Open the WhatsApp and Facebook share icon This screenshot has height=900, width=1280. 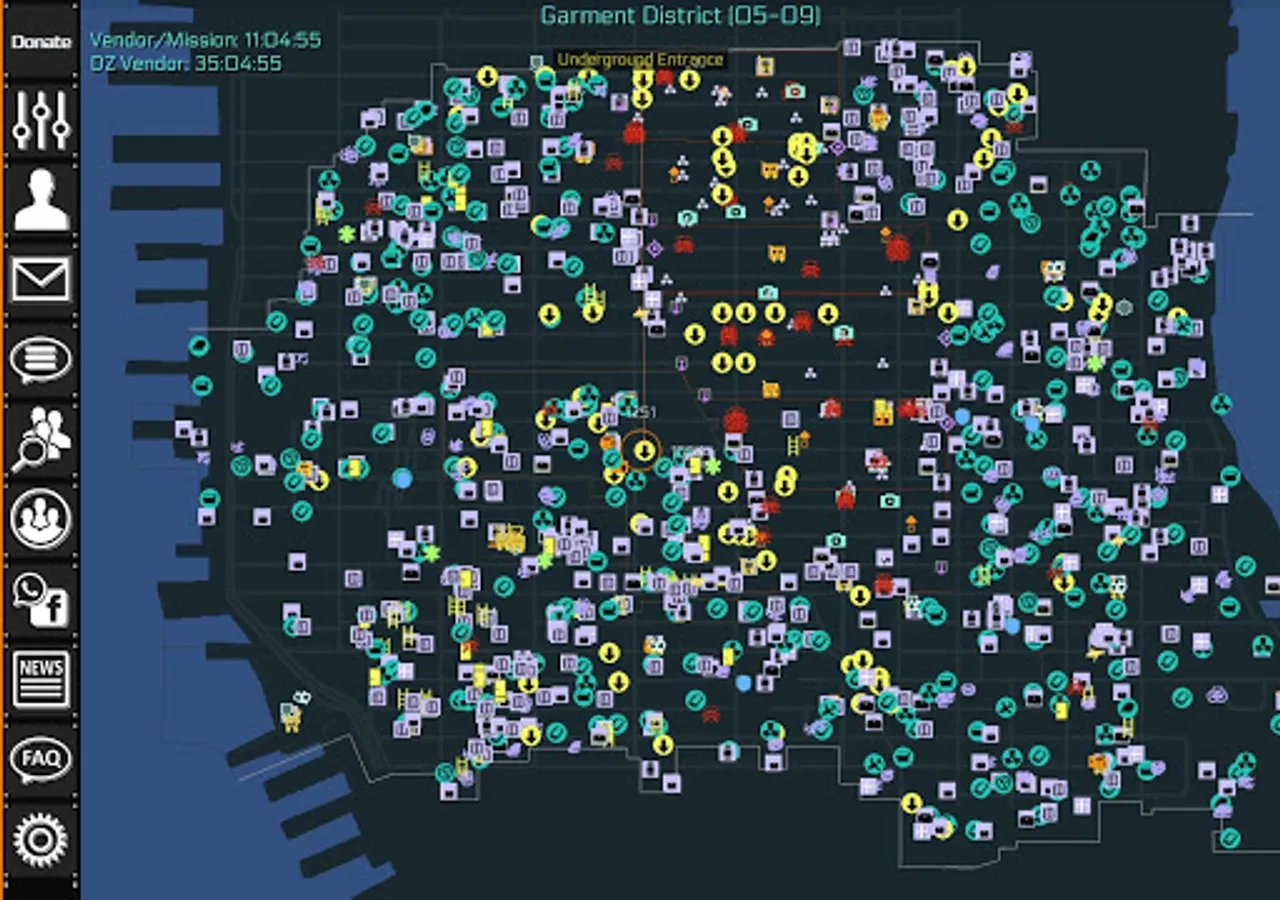41,599
